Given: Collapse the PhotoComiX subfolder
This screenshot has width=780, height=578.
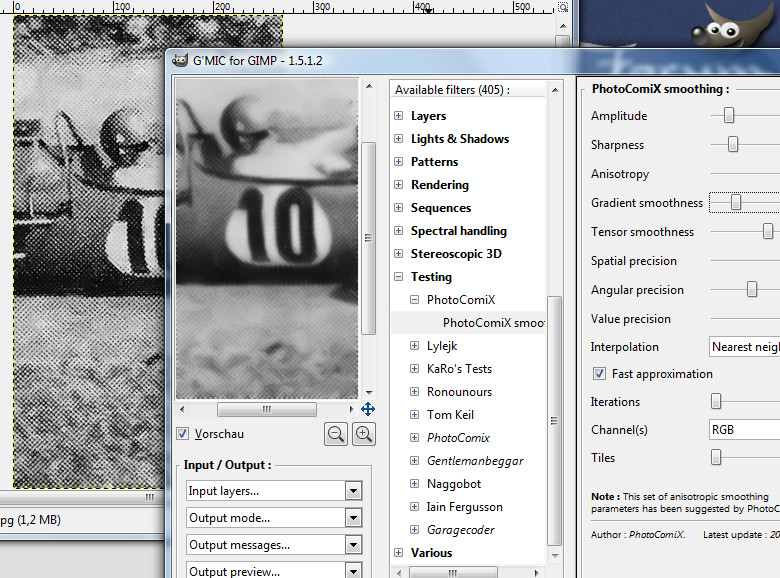Looking at the screenshot, I should click(414, 299).
